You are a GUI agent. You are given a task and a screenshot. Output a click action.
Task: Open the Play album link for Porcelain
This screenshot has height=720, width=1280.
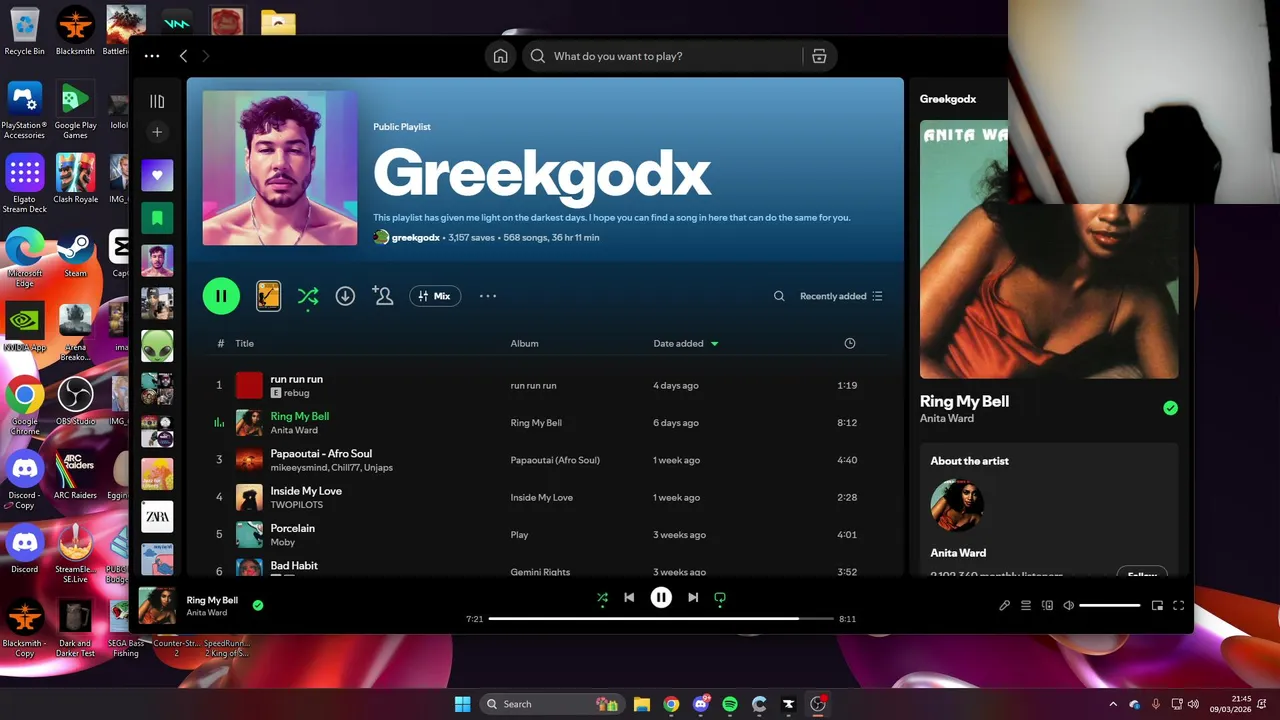(x=519, y=535)
